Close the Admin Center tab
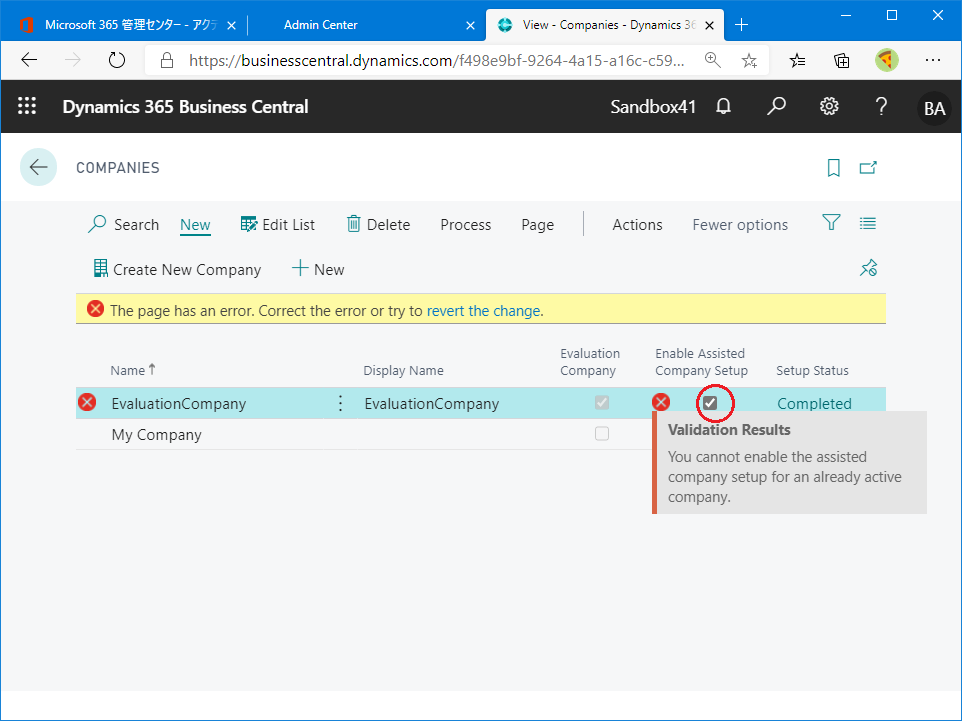 tap(470, 25)
